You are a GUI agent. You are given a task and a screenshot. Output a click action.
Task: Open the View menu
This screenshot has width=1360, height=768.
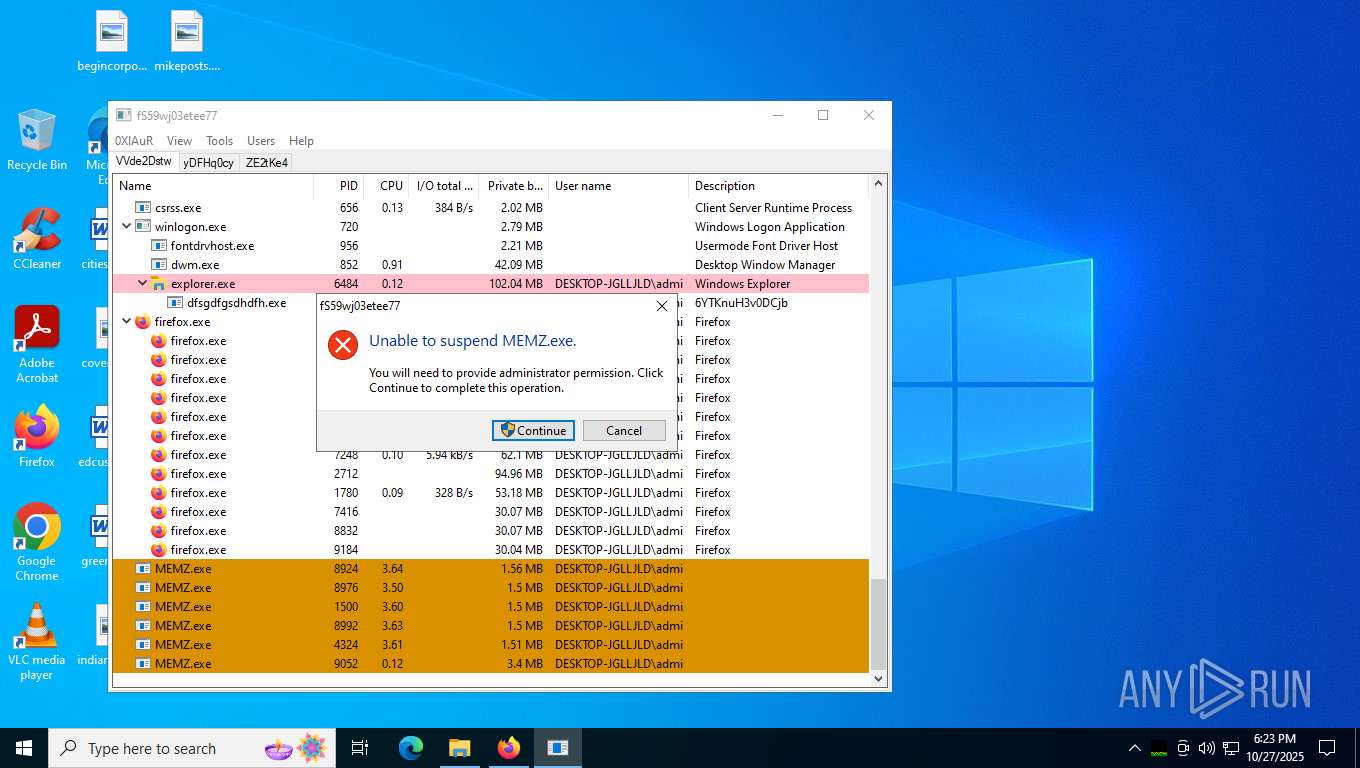coord(180,141)
